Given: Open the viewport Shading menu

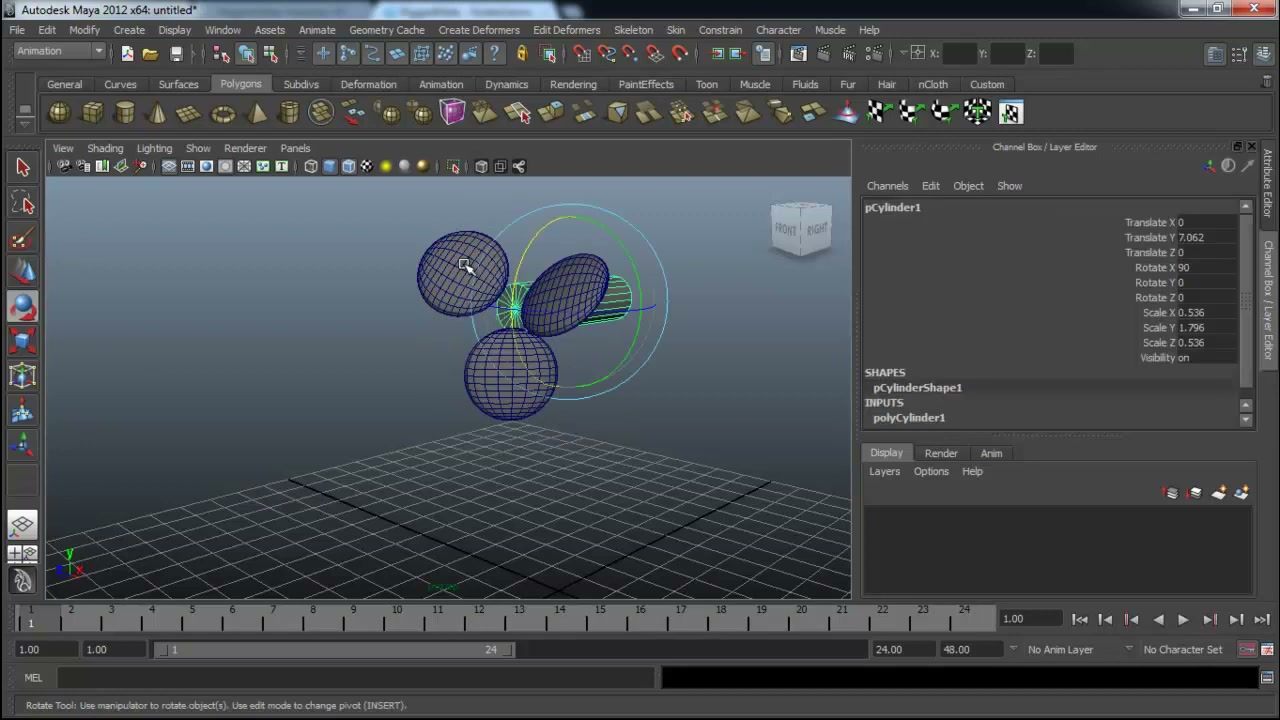Looking at the screenshot, I should click(x=105, y=149).
